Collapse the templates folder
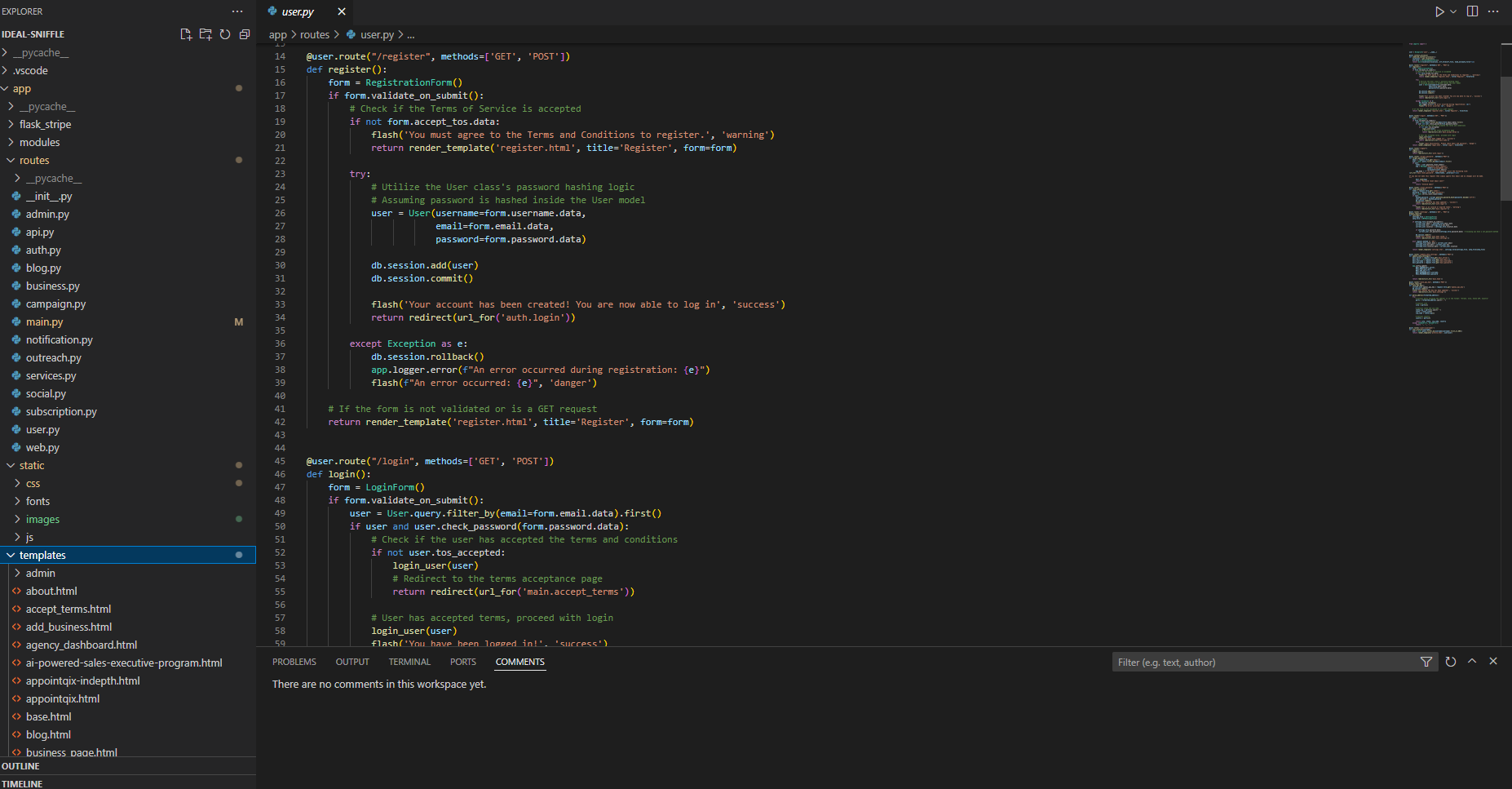 128,555
